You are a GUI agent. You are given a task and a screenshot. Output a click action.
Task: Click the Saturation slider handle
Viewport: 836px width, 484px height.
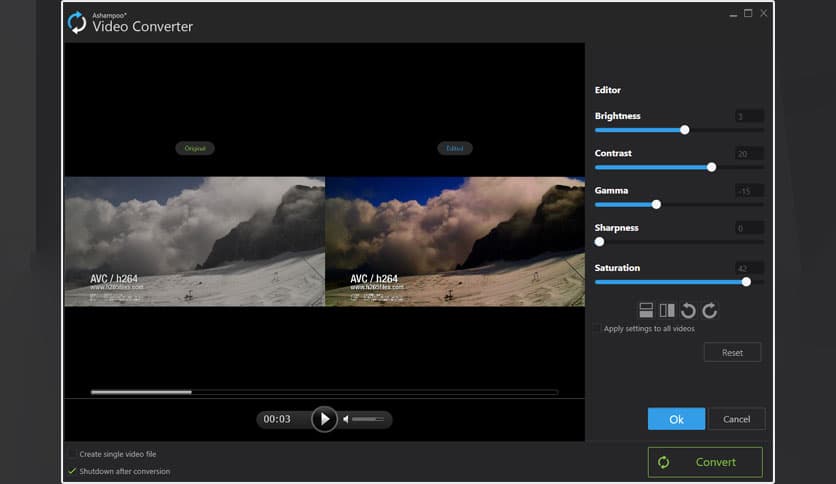click(746, 281)
